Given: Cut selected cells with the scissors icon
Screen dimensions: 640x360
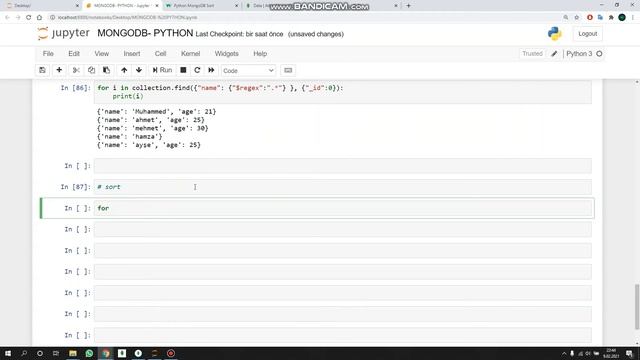Looking at the screenshot, I should [x=76, y=70].
